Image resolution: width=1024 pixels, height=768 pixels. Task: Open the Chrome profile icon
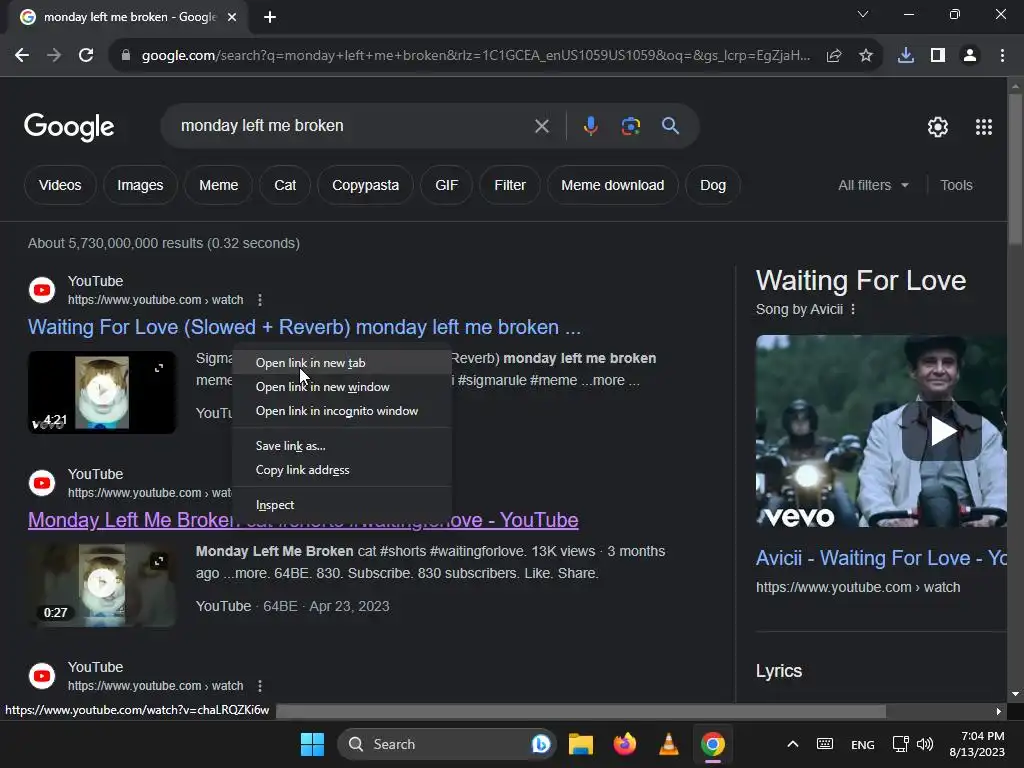click(970, 56)
